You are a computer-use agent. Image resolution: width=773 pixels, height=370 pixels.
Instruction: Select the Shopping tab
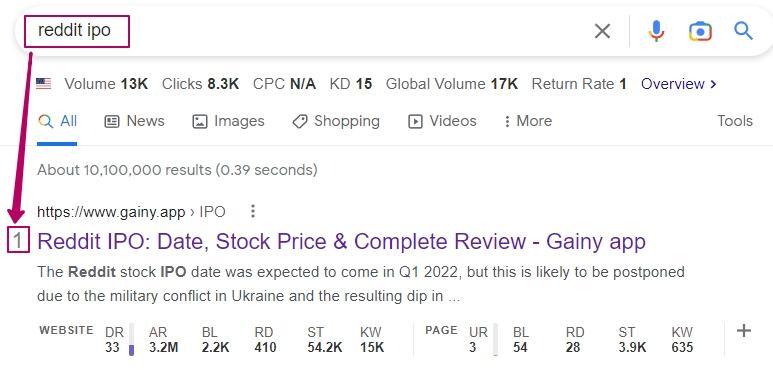click(x=336, y=121)
